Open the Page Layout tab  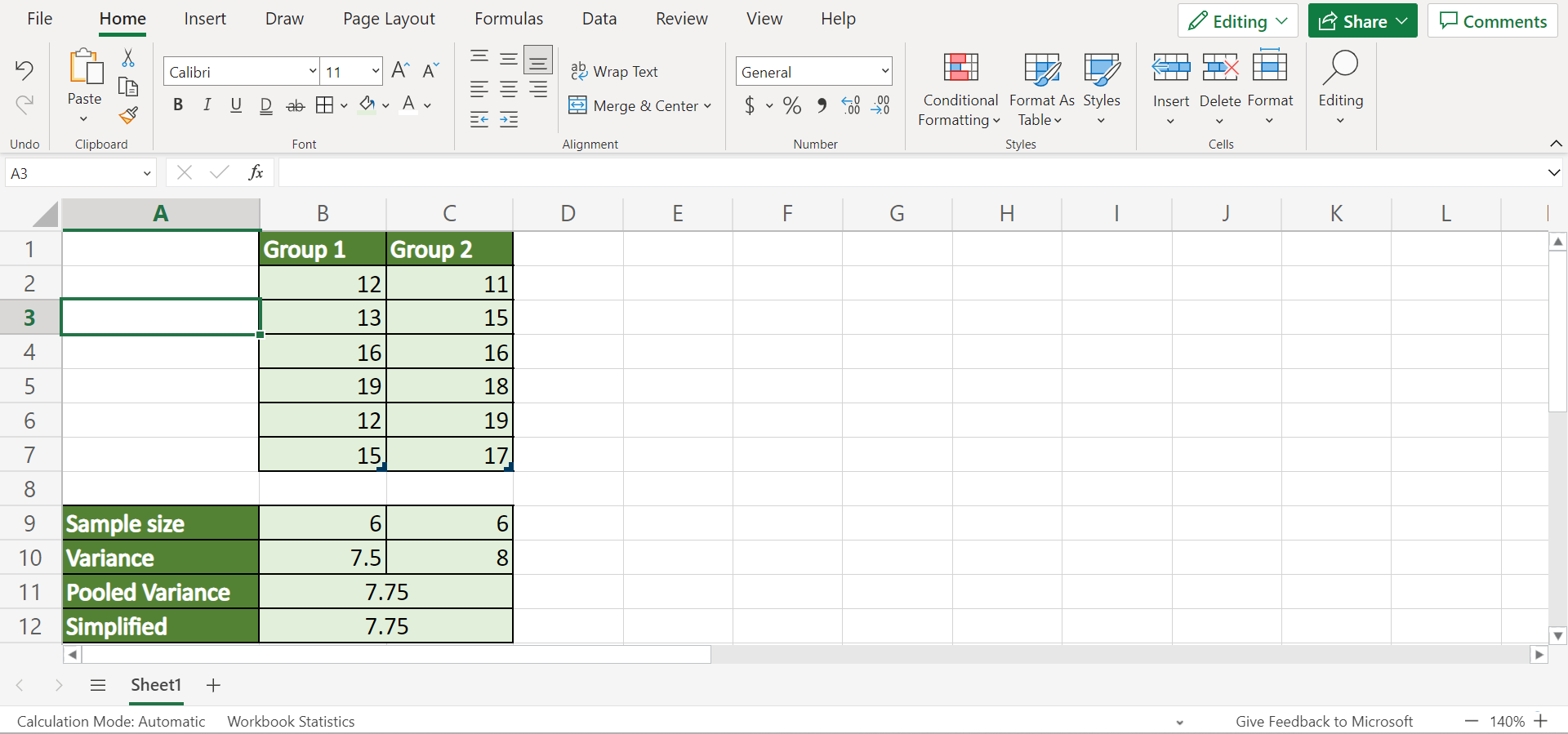pyautogui.click(x=389, y=19)
